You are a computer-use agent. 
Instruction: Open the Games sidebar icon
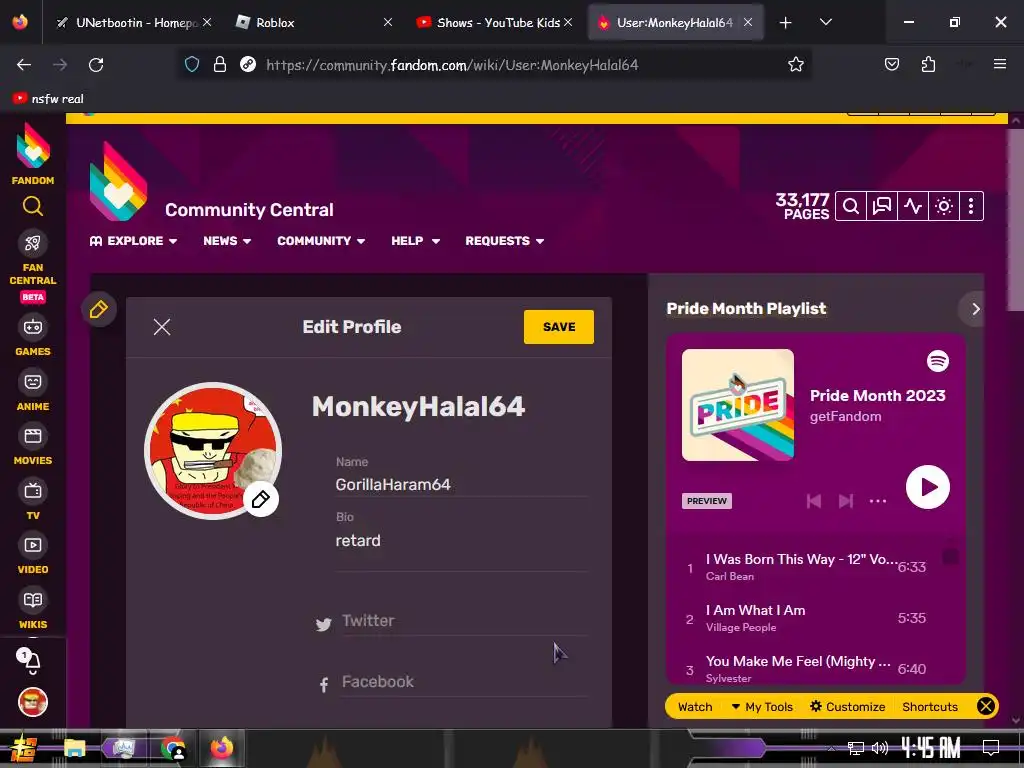[x=33, y=327]
